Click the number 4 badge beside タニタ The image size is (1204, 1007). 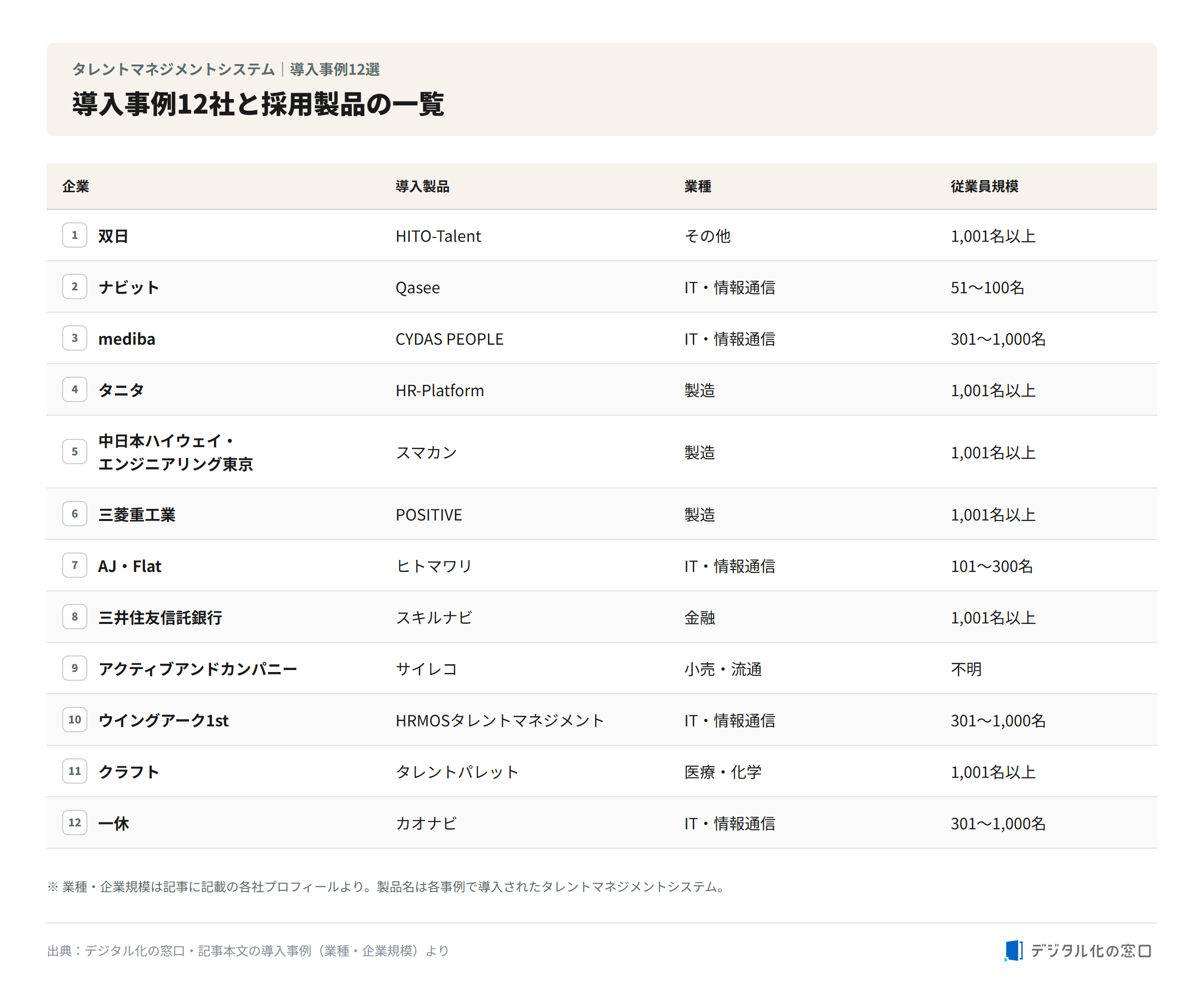(75, 389)
